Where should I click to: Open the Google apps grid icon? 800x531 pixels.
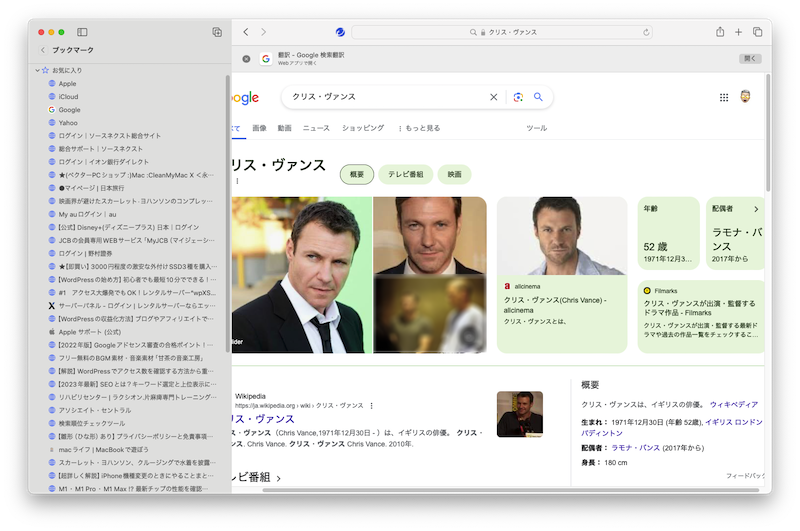pyautogui.click(x=724, y=97)
